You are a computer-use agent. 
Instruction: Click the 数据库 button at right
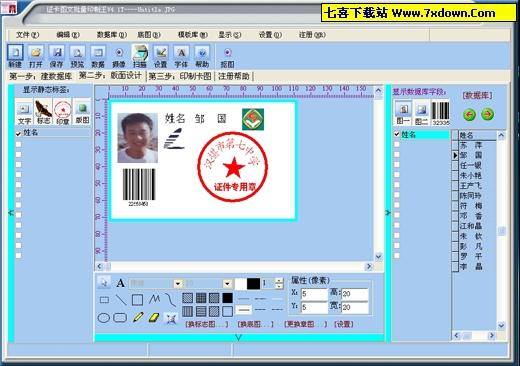click(x=478, y=96)
